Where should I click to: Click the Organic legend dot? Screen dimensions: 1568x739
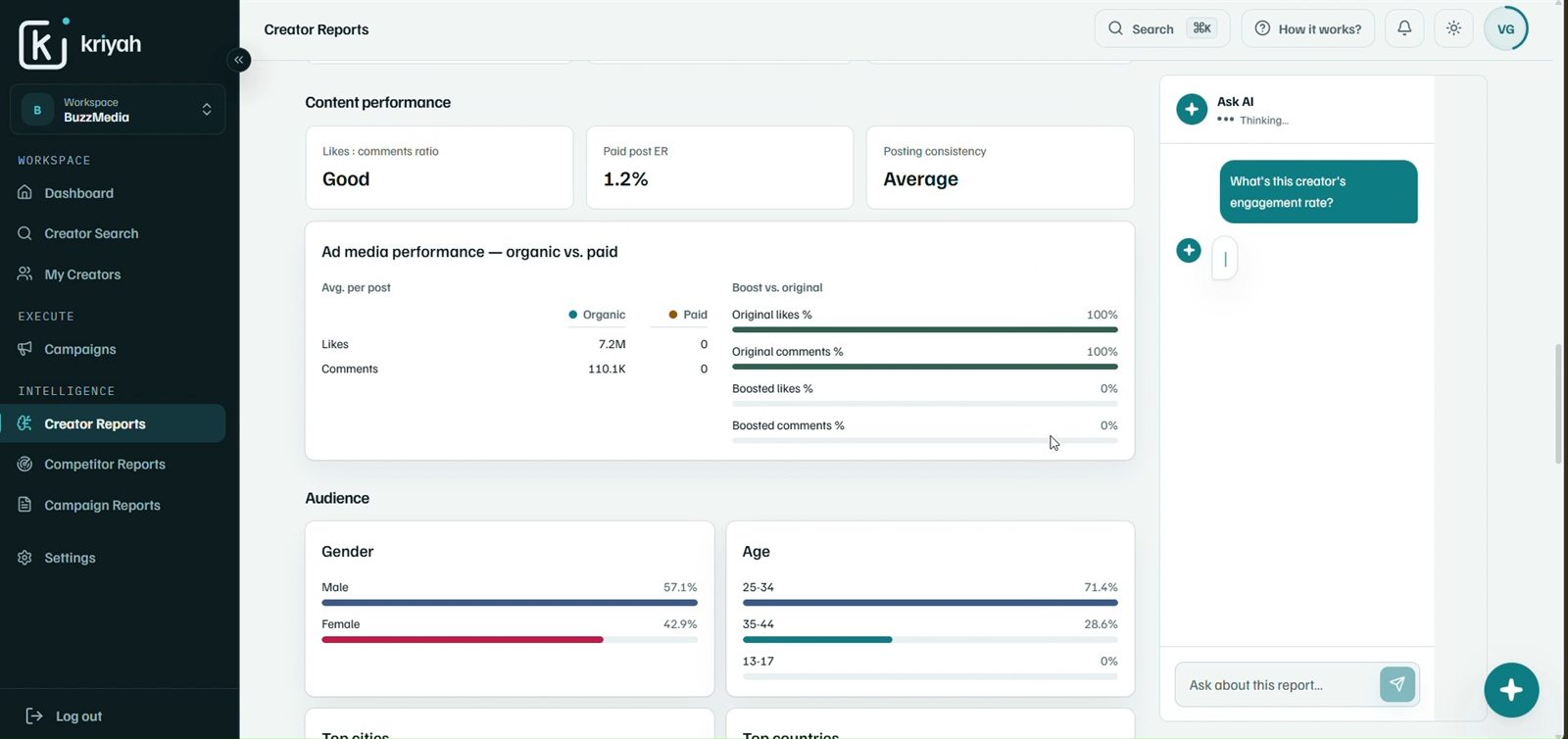pyautogui.click(x=572, y=315)
